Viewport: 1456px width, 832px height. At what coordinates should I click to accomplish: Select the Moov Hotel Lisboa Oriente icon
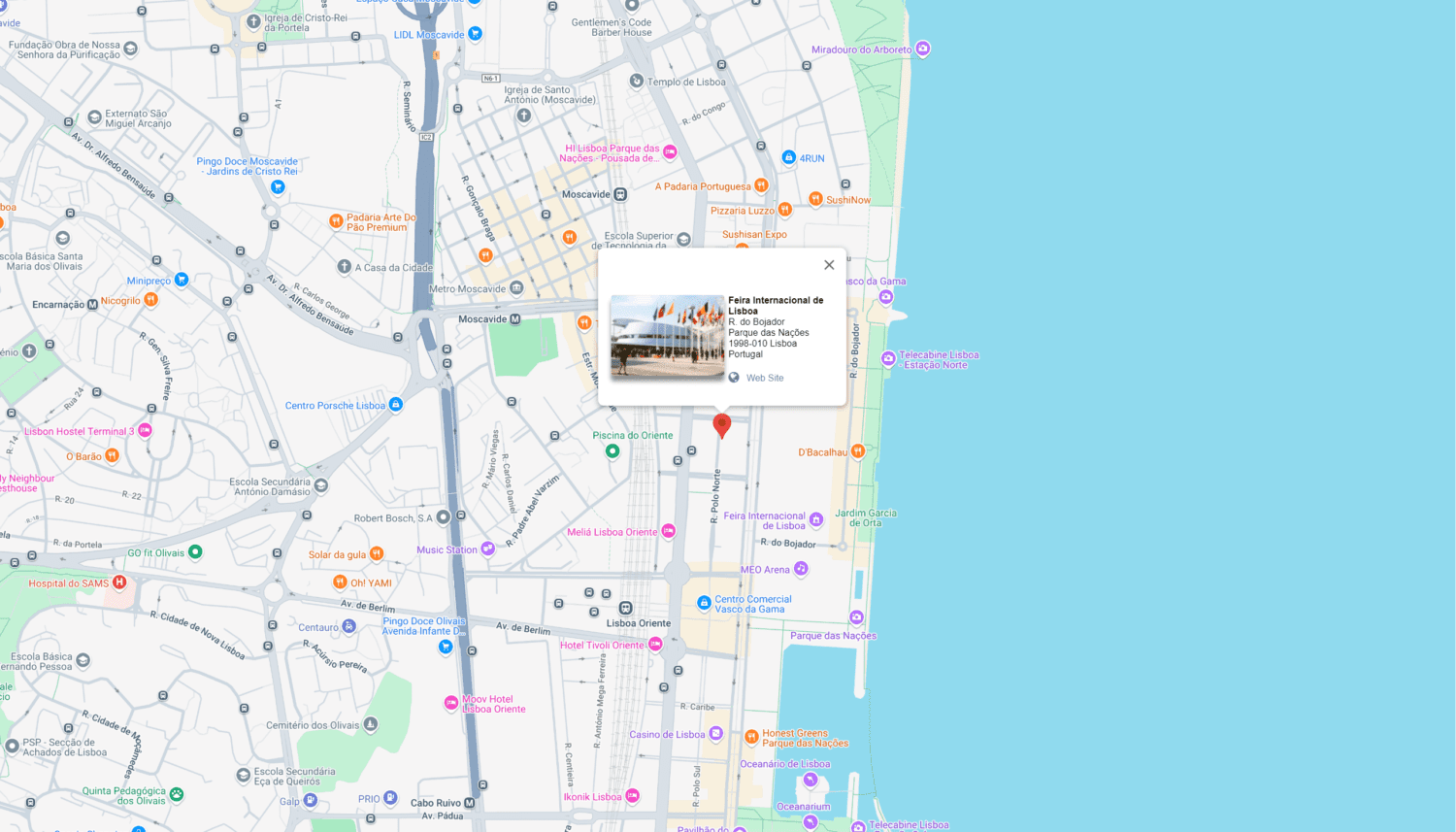pyautogui.click(x=451, y=703)
